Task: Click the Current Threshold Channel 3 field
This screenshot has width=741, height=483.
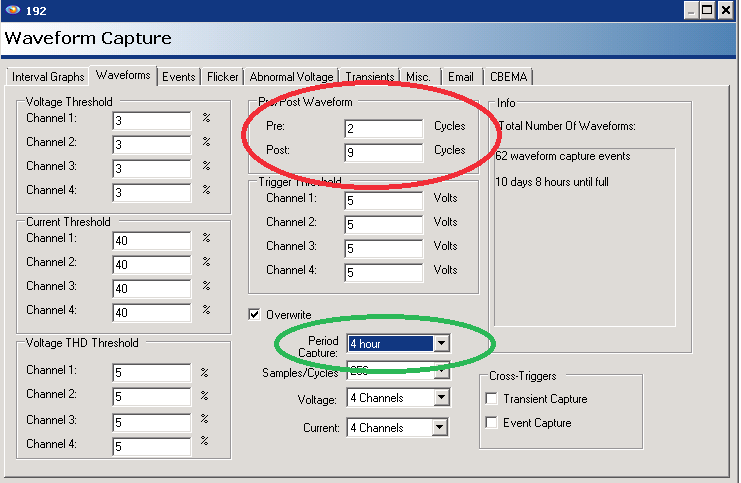Action: pyautogui.click(x=152, y=289)
